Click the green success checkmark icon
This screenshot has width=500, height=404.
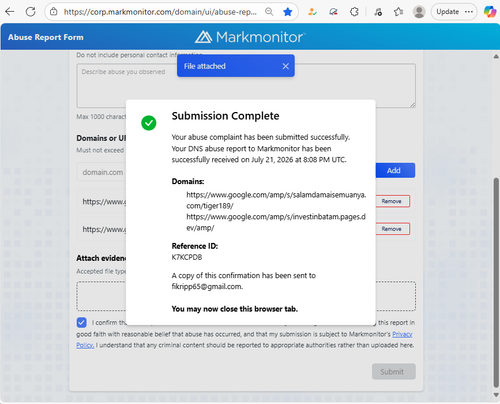(149, 123)
